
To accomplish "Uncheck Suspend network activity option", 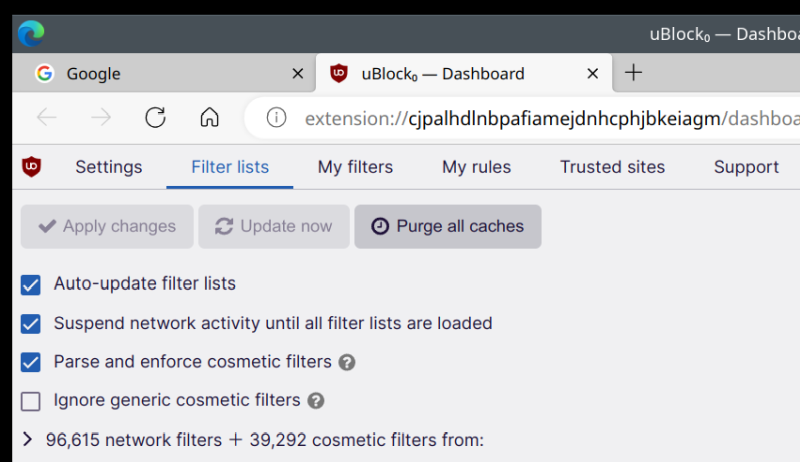I will tap(31, 324).
